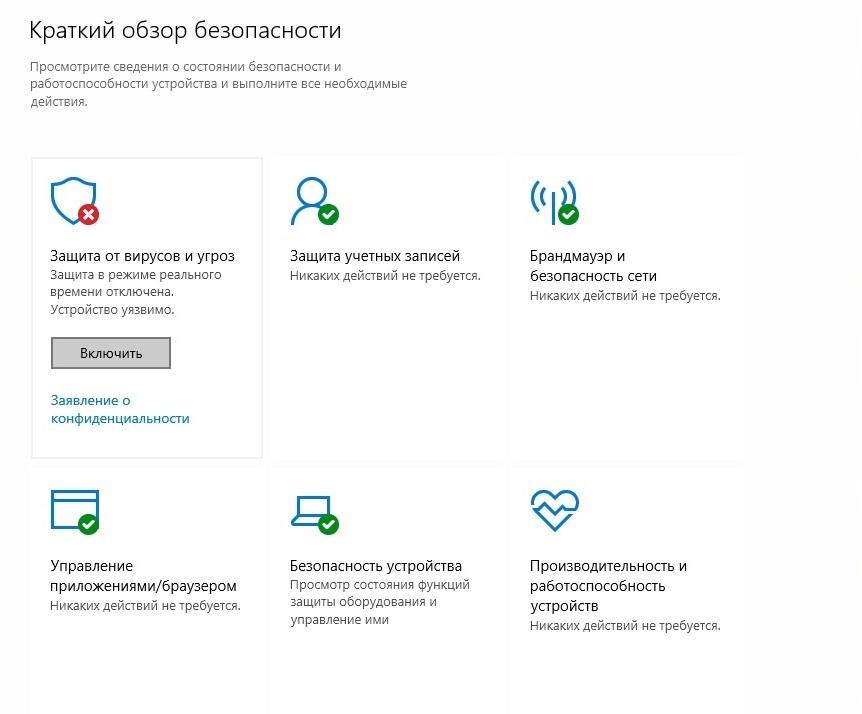
Task: Click the hardware protection features description text
Action: click(379, 602)
